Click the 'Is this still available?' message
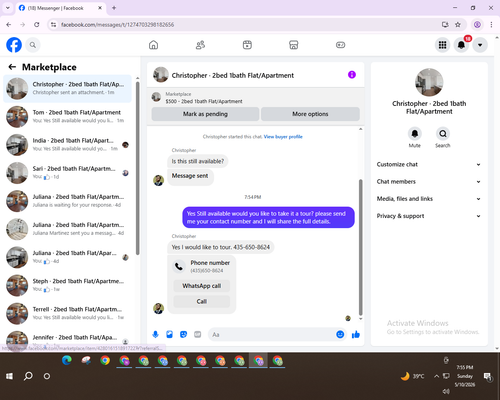Image resolution: width=500 pixels, height=400 pixels. pyautogui.click(x=198, y=161)
